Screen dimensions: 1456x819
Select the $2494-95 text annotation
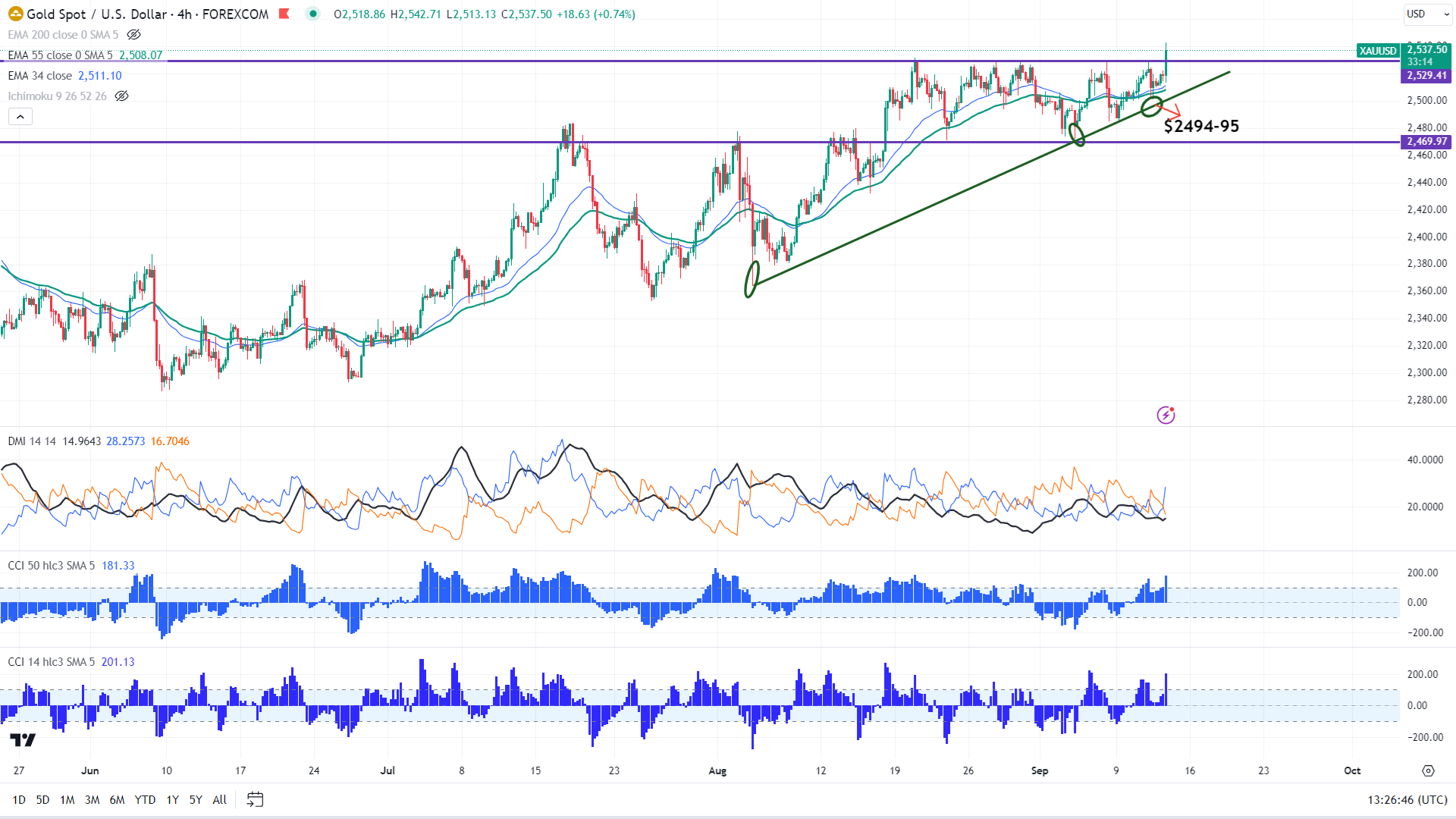1201,127
